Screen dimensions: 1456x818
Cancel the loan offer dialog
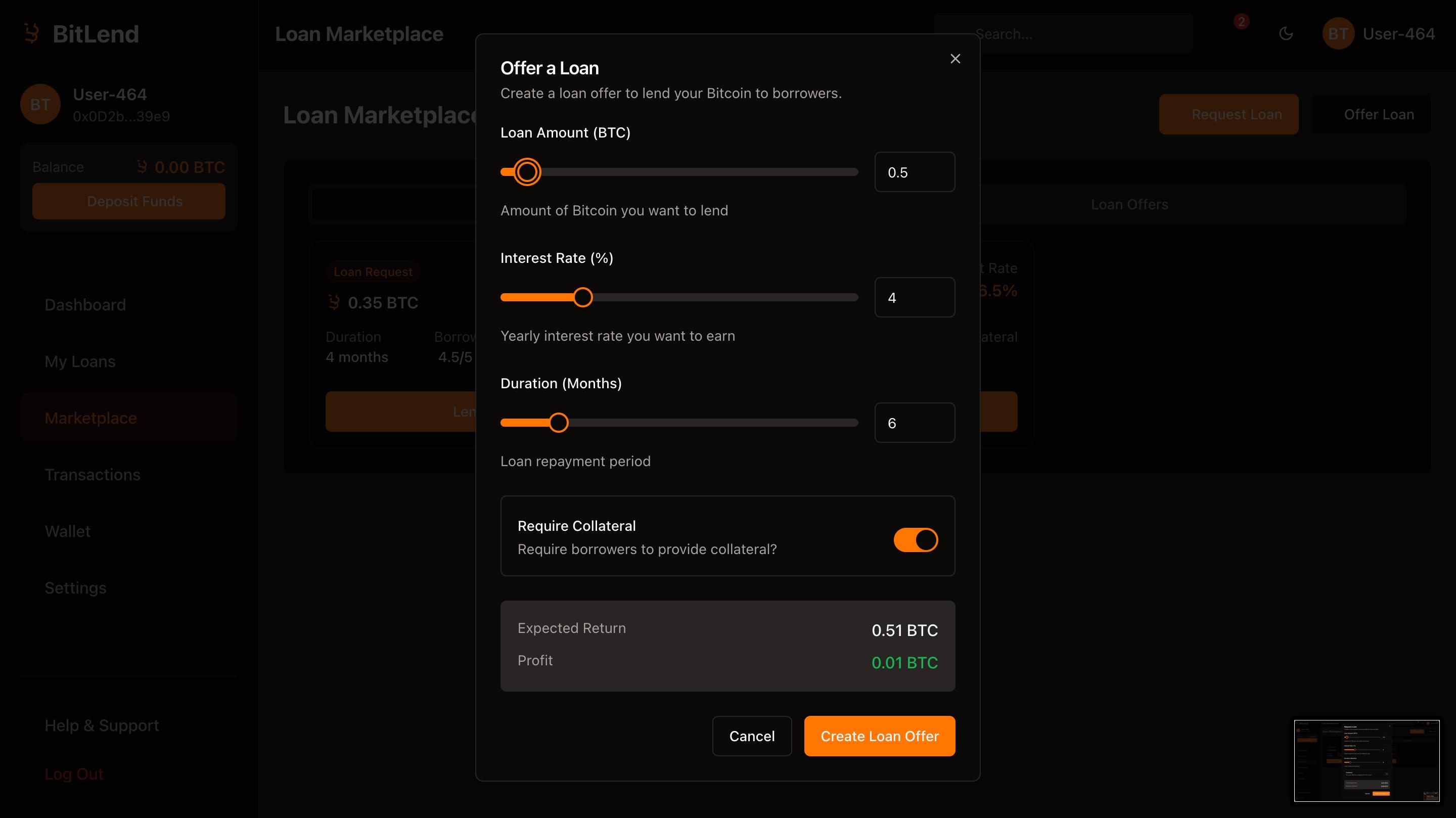click(x=751, y=736)
